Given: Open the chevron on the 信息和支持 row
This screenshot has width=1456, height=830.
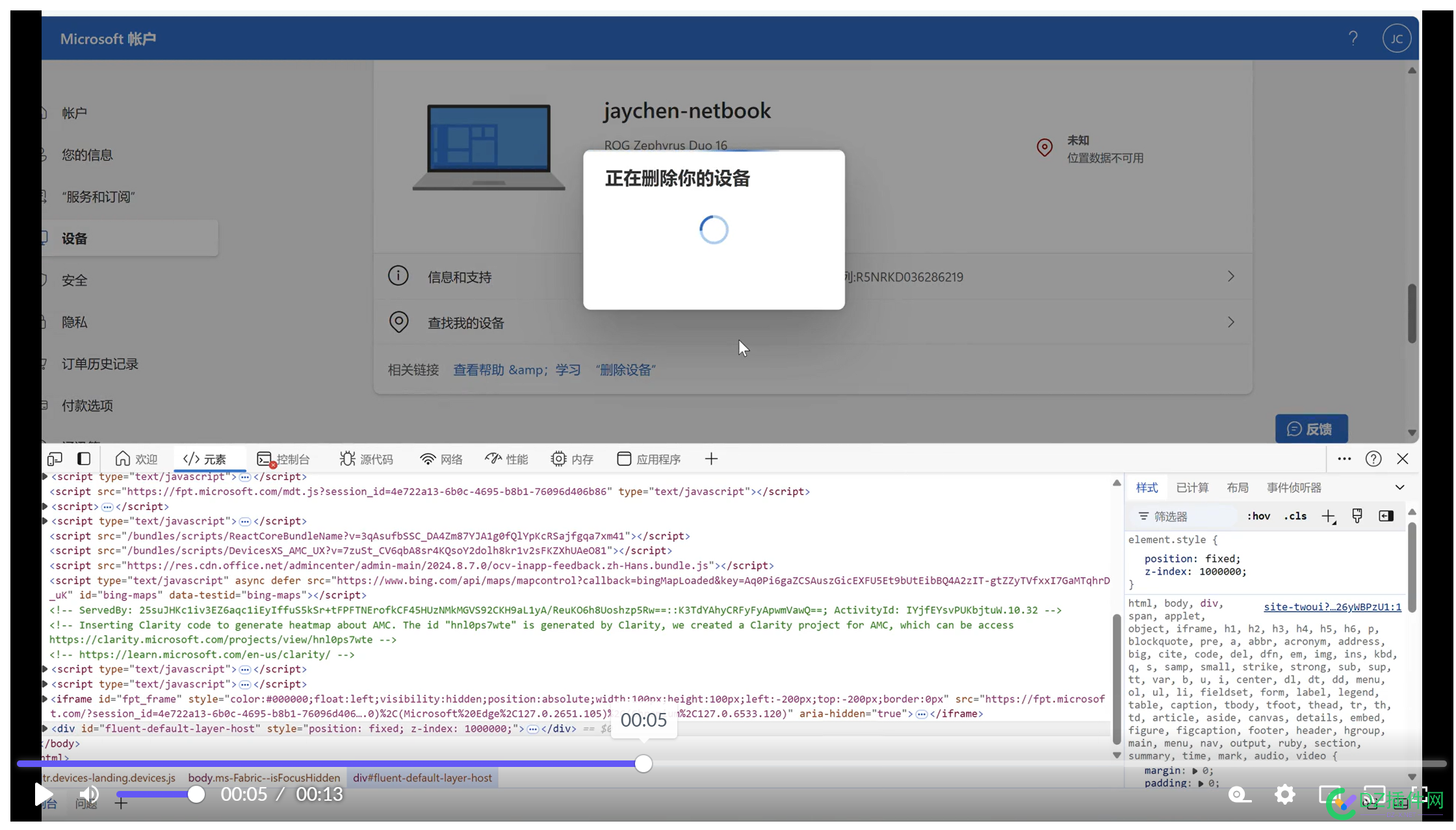Looking at the screenshot, I should pyautogui.click(x=1230, y=276).
